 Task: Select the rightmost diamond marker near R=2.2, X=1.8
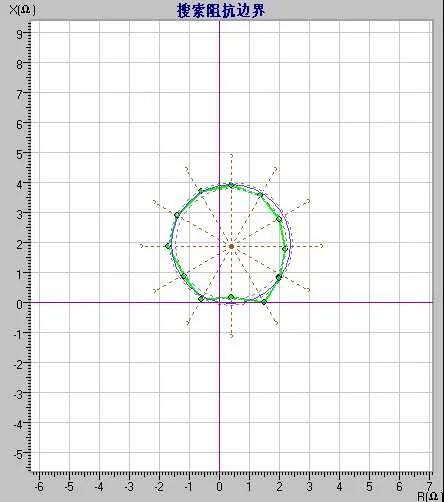[285, 249]
